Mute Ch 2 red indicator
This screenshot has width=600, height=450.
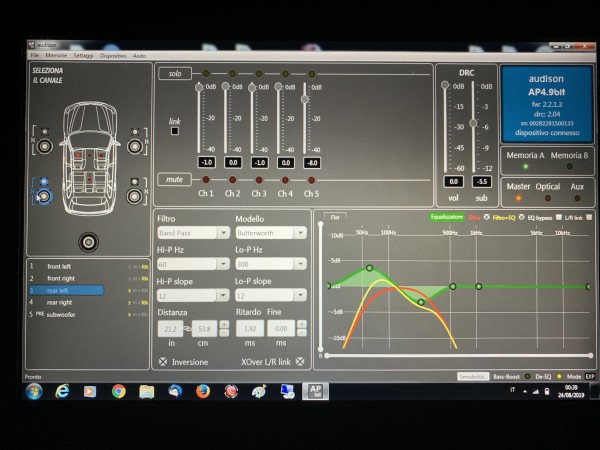point(232,180)
